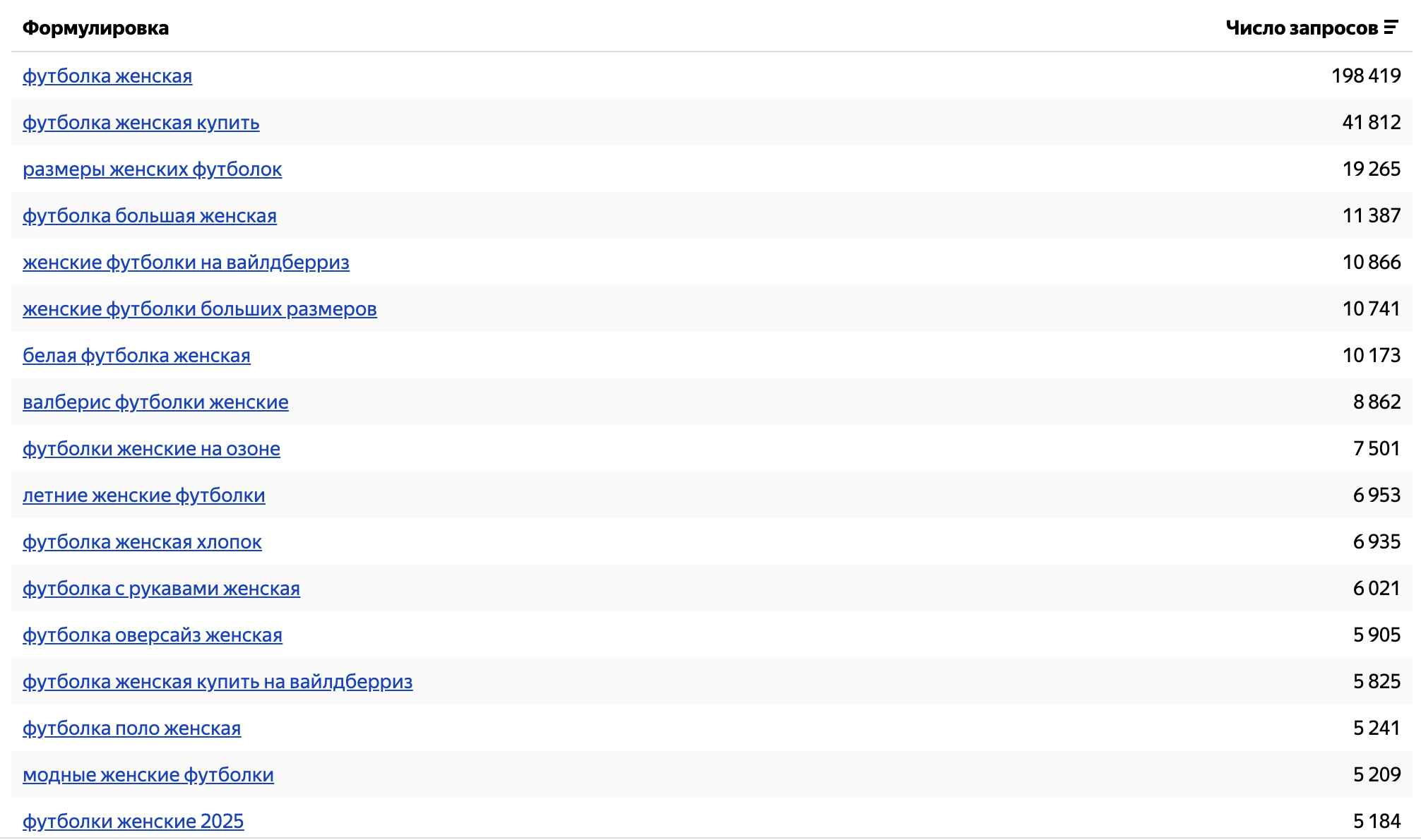This screenshot has height=840, width=1421.
Task: Pick the number 7 501
Action: pos(1377,448)
